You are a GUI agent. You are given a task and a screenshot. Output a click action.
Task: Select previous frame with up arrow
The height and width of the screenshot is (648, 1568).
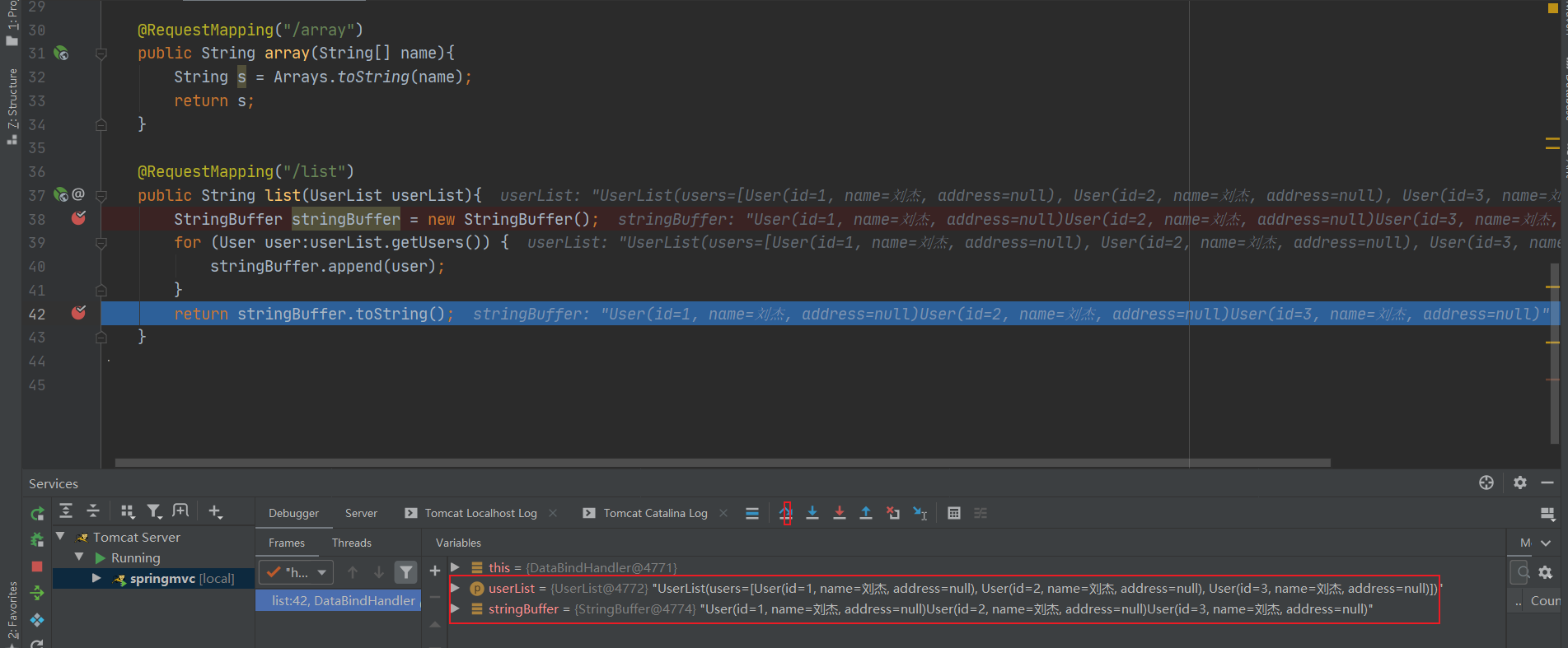353,571
